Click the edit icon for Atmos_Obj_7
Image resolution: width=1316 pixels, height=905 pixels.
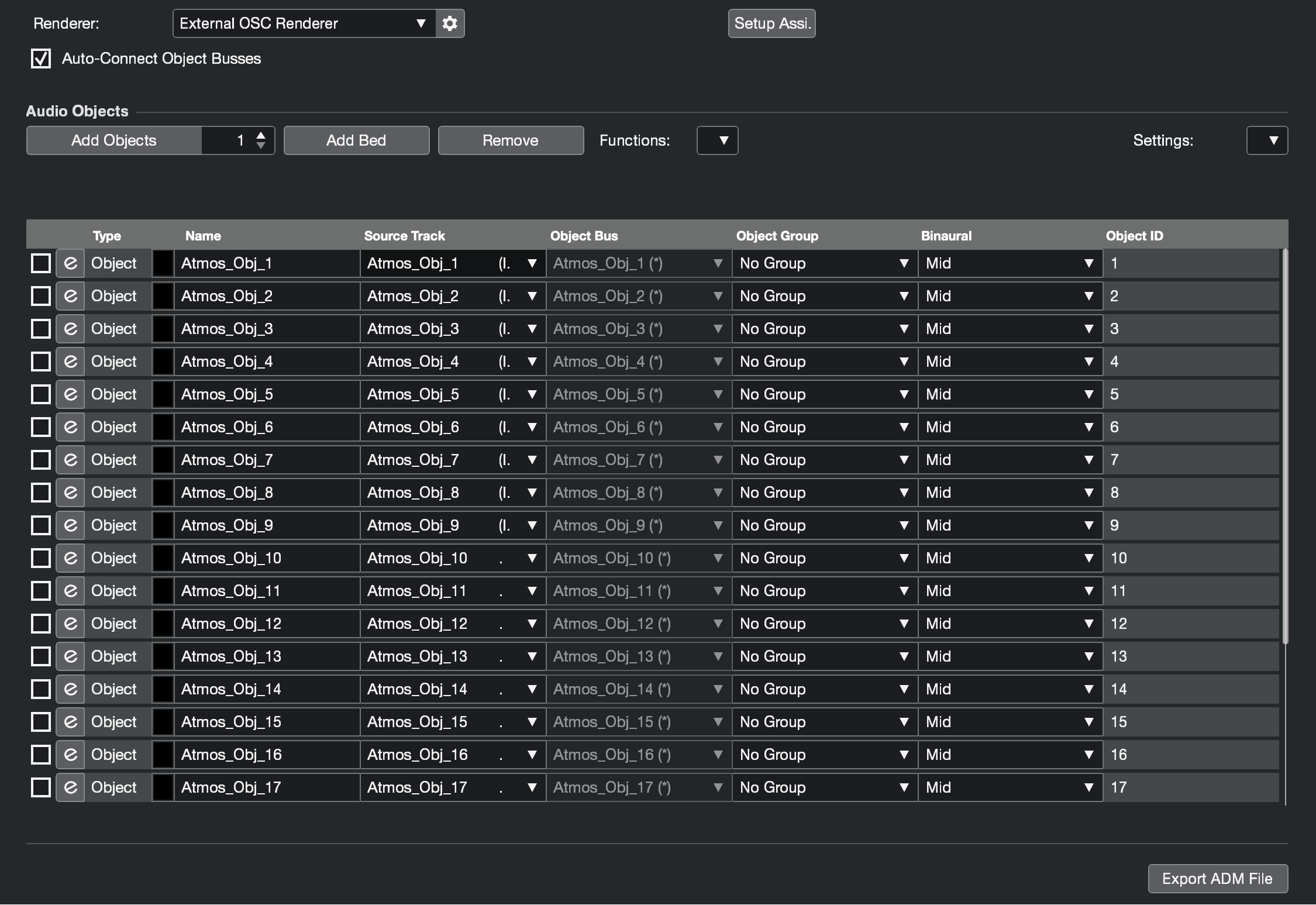(70, 460)
